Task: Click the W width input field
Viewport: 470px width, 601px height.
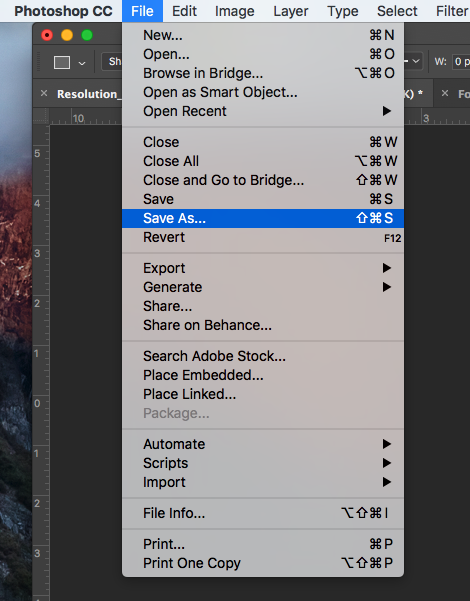Action: [x=461, y=61]
